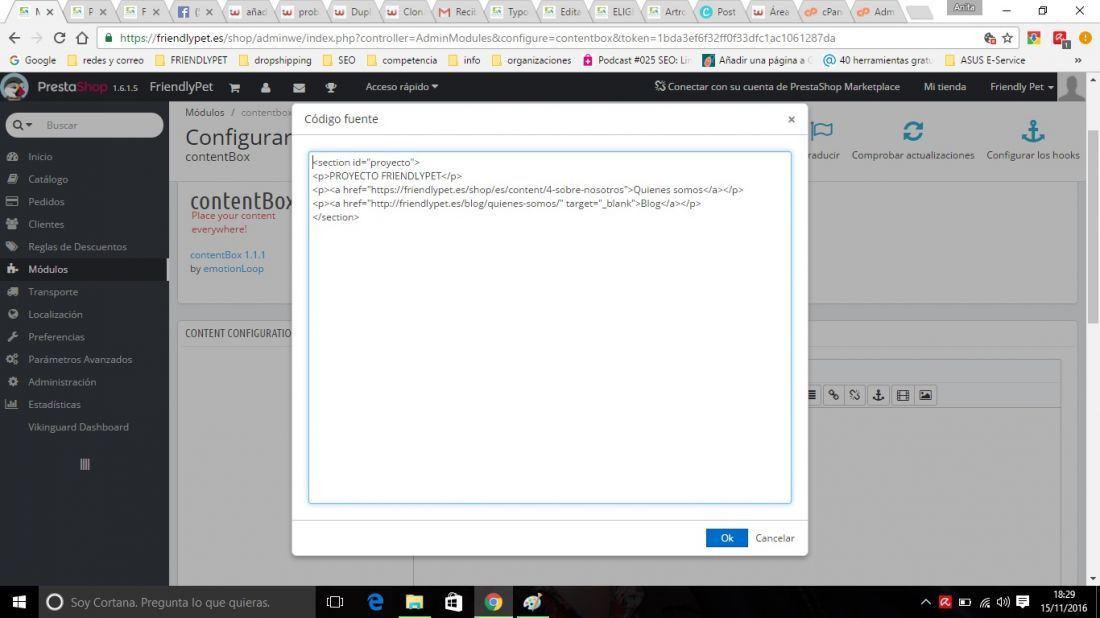1100x618 pixels.
Task: Open the competencia bookmarks folder
Action: point(402,60)
